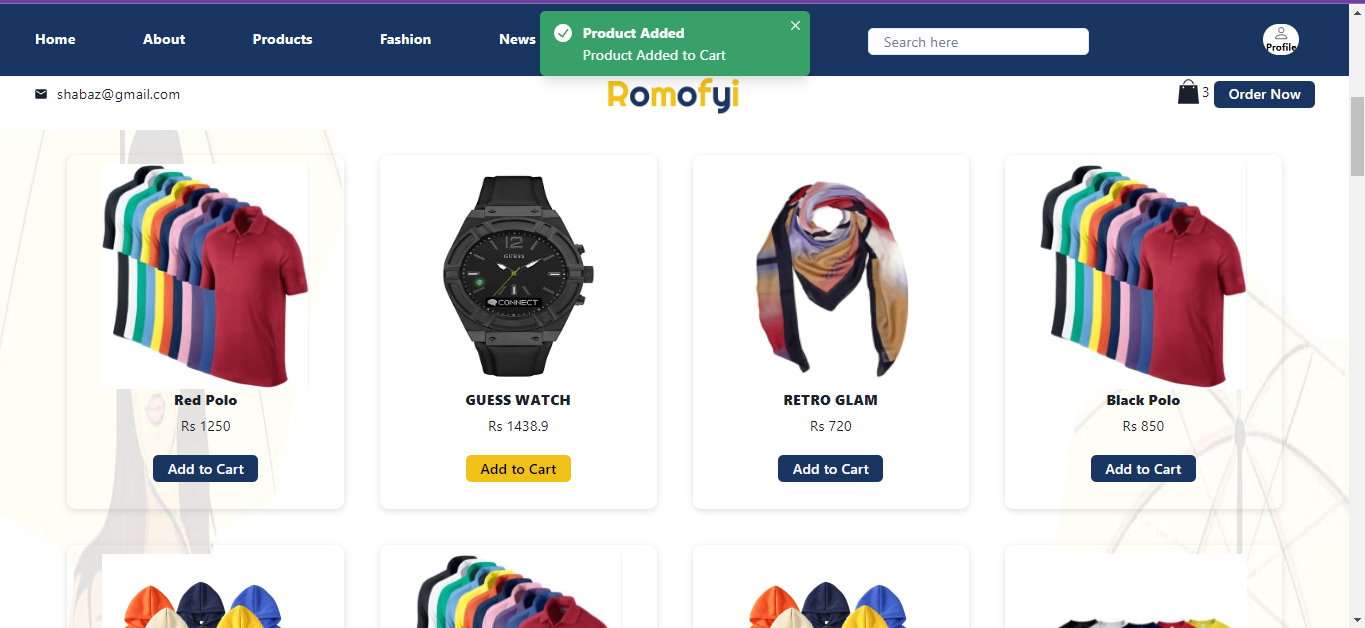
Task: Dismiss the Product Added notification
Action: tap(795, 26)
